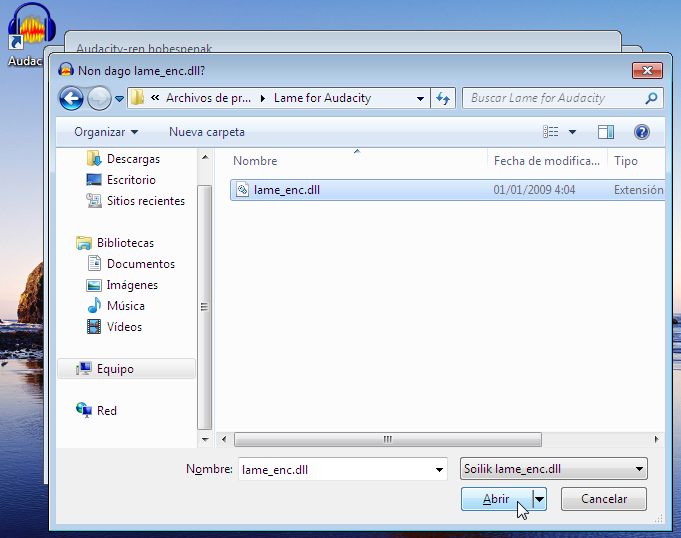Select Bibliotecas in navigation pane
681x538 pixels.
126,243
